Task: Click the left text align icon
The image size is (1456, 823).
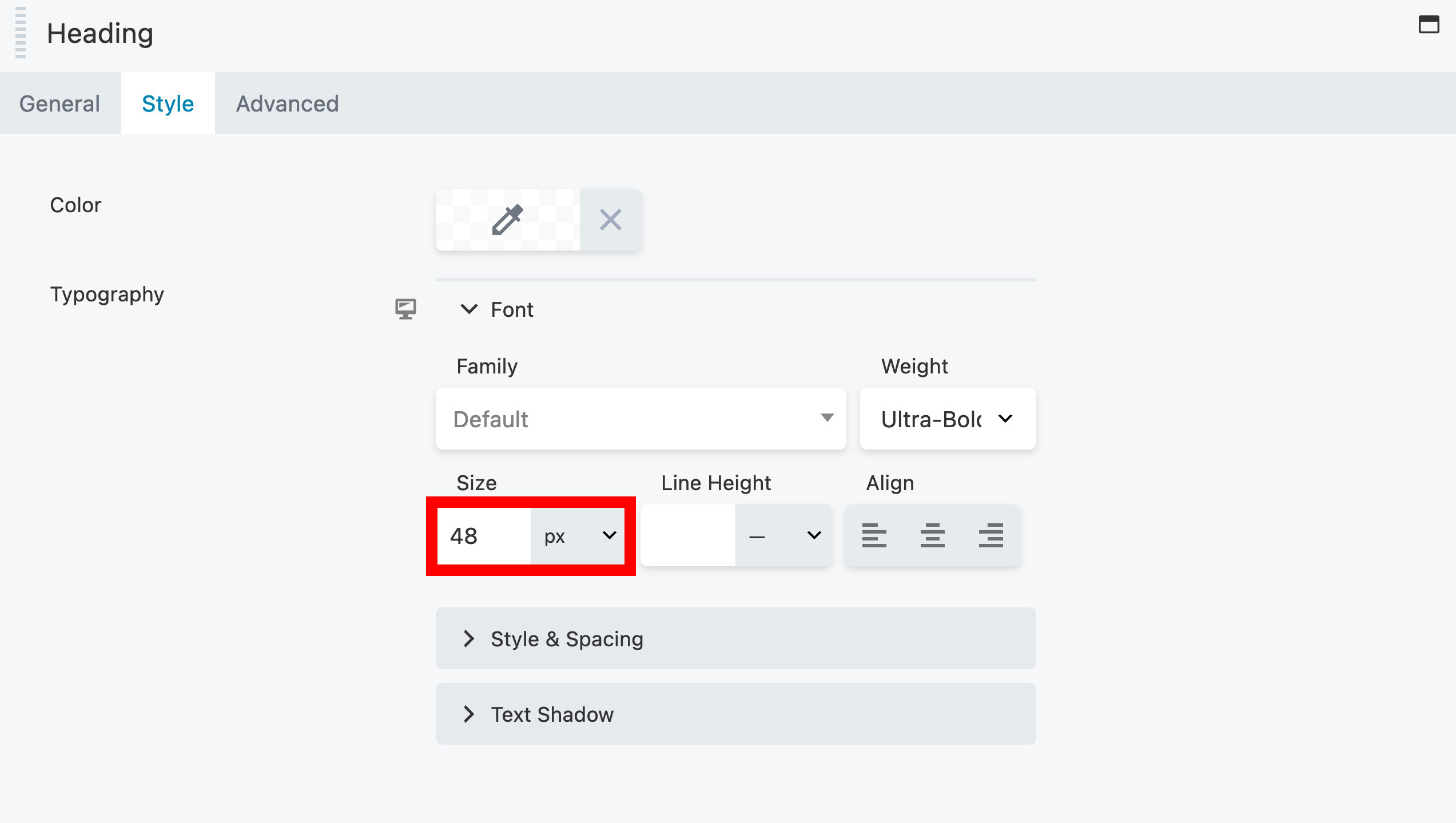Action: click(873, 535)
